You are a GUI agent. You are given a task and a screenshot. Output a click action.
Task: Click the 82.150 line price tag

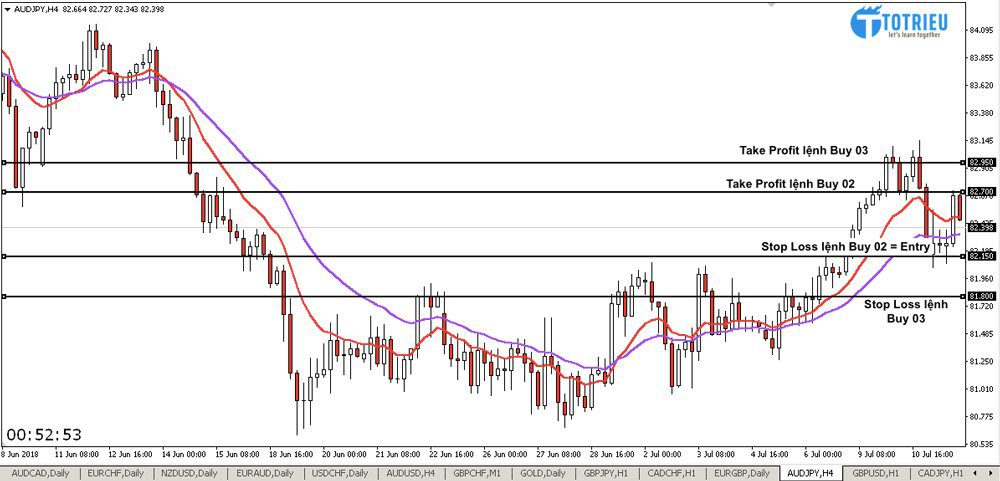point(980,256)
